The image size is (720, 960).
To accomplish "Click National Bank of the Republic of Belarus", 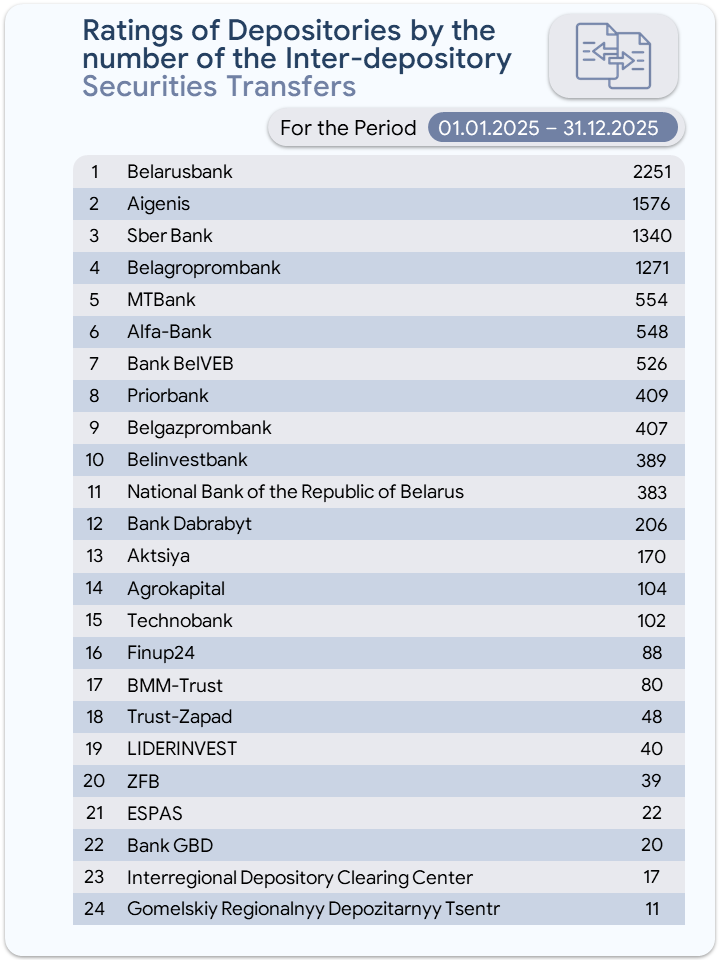I will [x=295, y=492].
